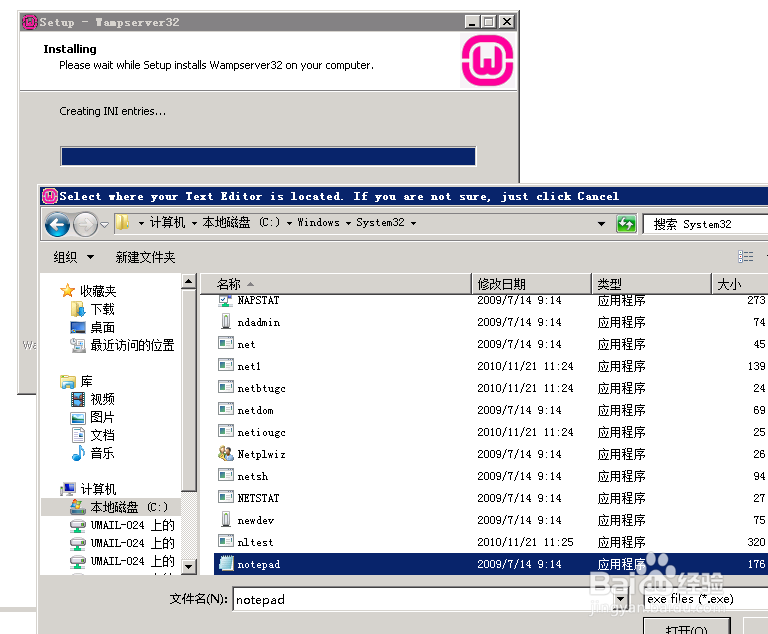This screenshot has height=634, width=768.
Task: Open dropdown arrow after 本地磁盘 (C:) in path
Action: tap(289, 223)
